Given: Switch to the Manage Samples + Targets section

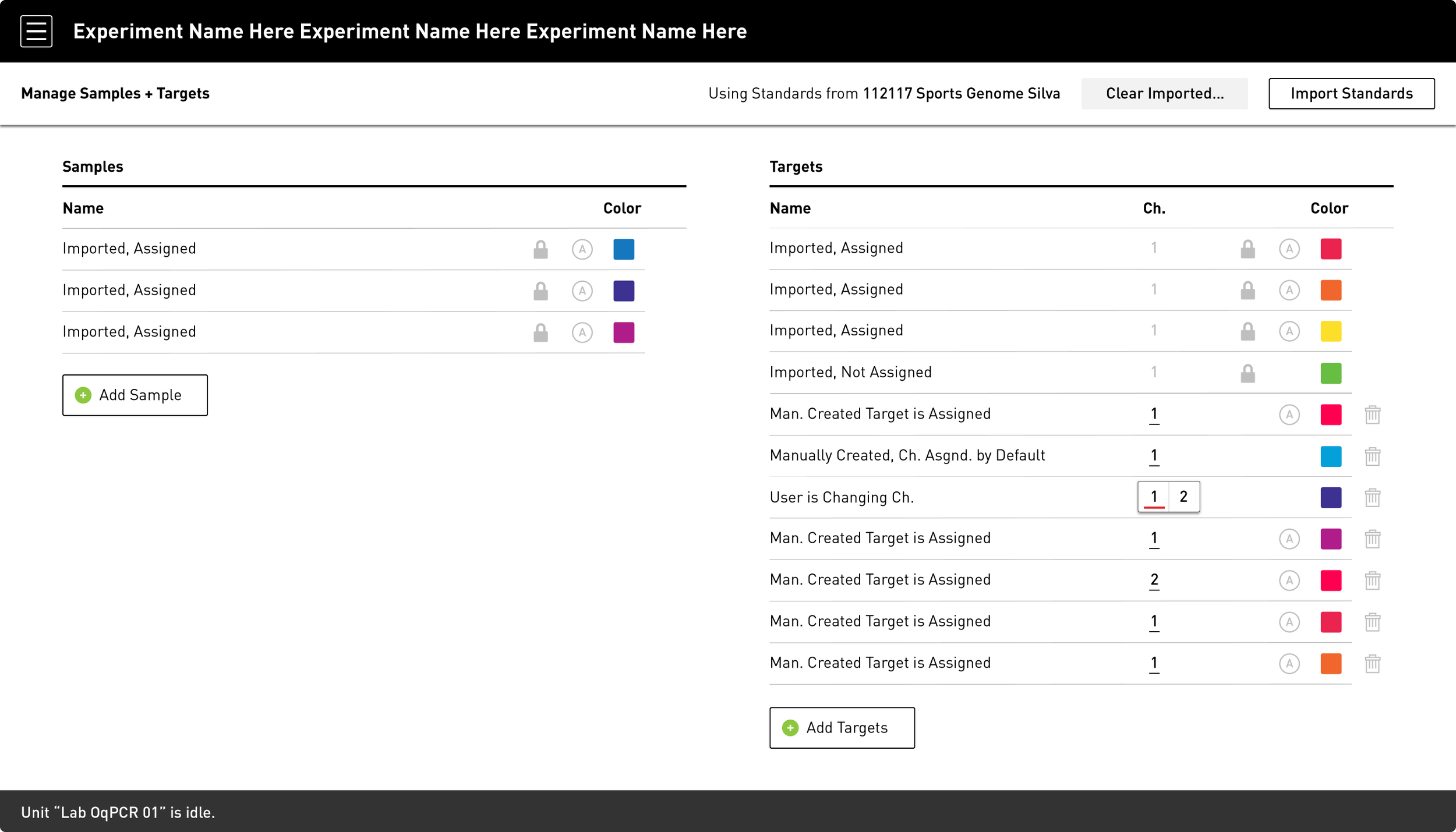Looking at the screenshot, I should [x=115, y=93].
